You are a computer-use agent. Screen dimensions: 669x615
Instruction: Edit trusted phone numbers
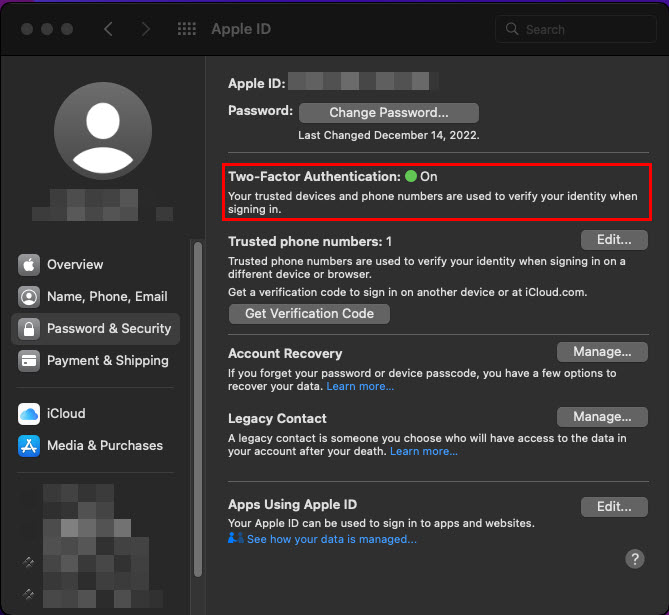coord(614,240)
